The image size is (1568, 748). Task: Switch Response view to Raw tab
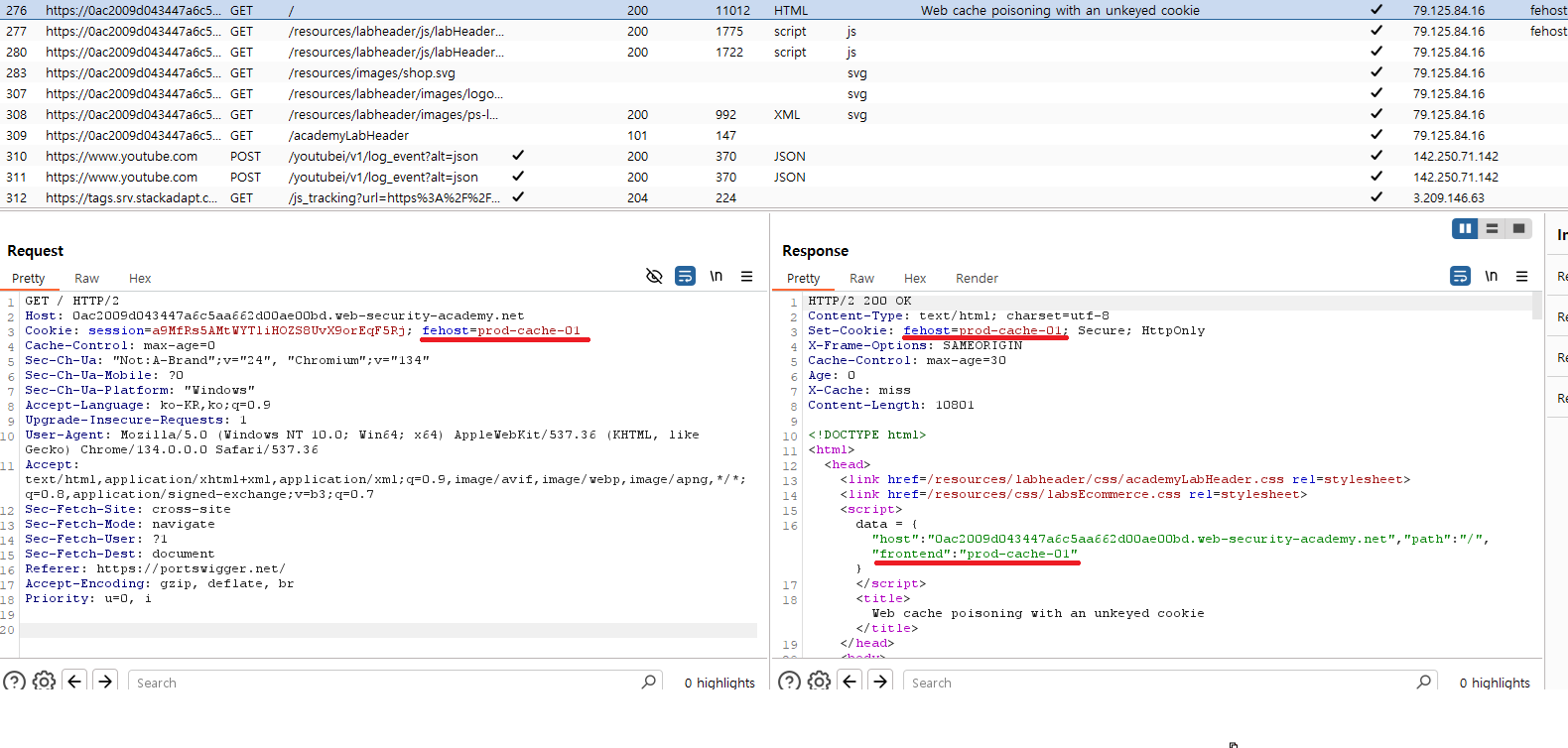tap(862, 279)
